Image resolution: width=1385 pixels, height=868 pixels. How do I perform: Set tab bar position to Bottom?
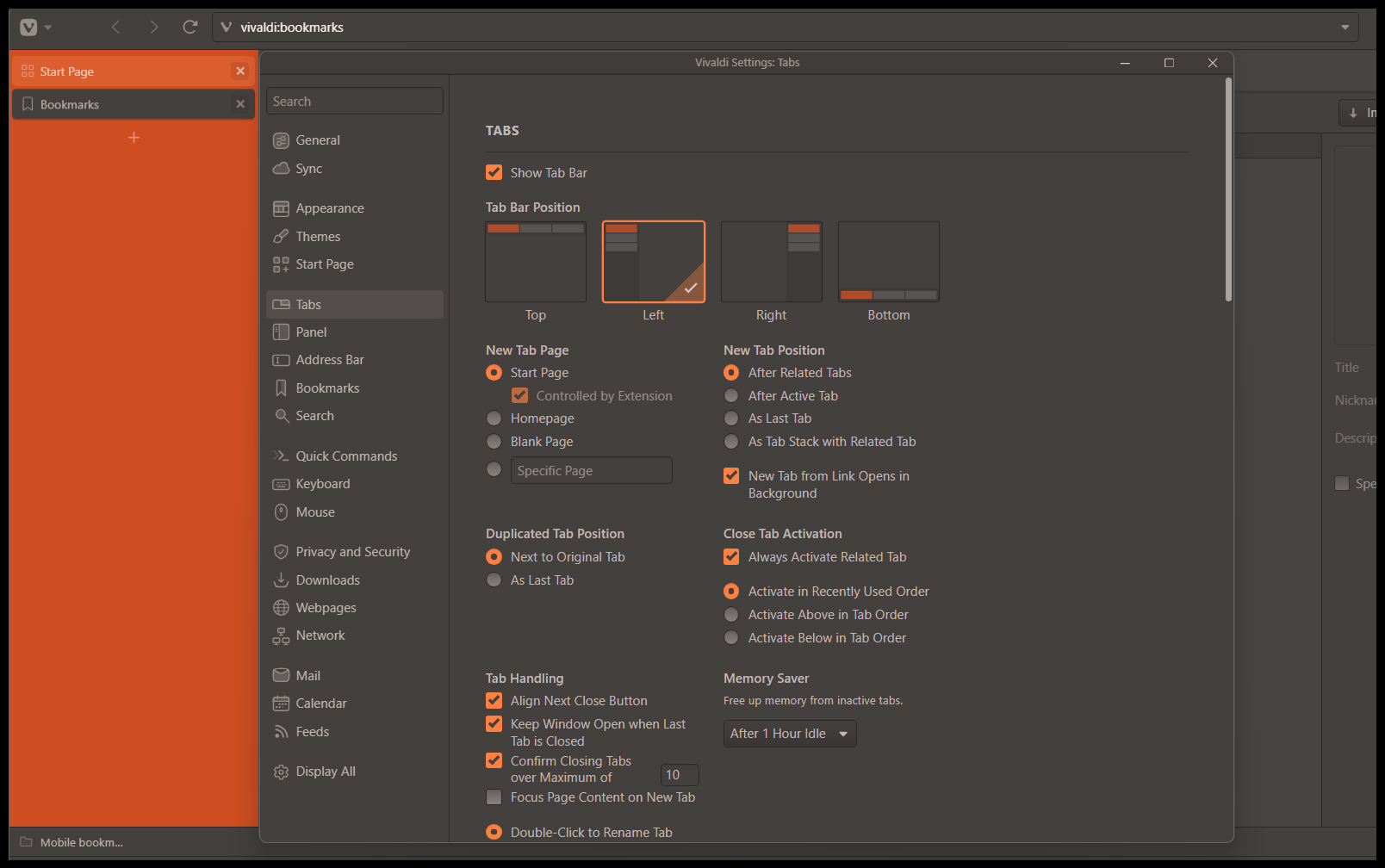click(889, 262)
